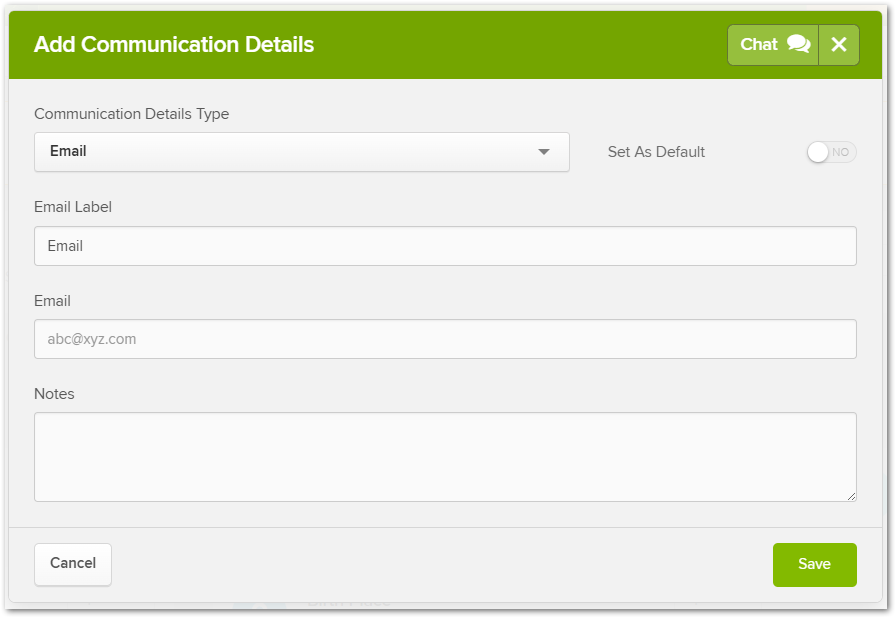Click the white knob on default toggle
Screen dimensions: 896x618
click(x=819, y=152)
